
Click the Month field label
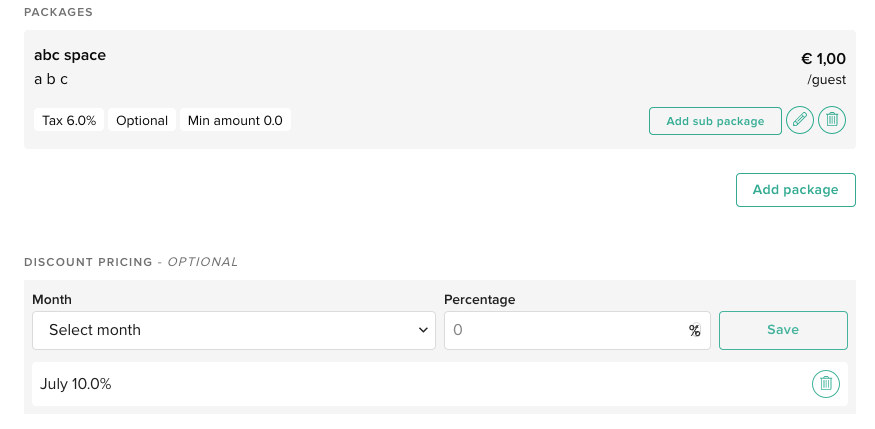(52, 300)
